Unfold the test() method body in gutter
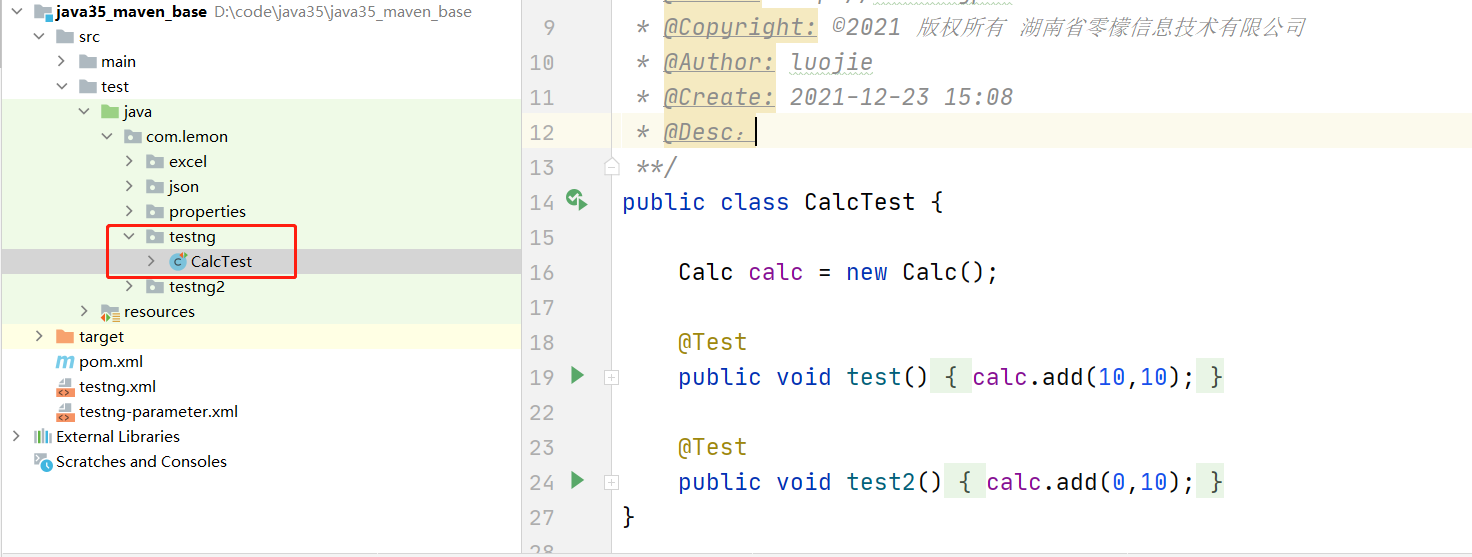The image size is (1472, 557). (x=611, y=378)
